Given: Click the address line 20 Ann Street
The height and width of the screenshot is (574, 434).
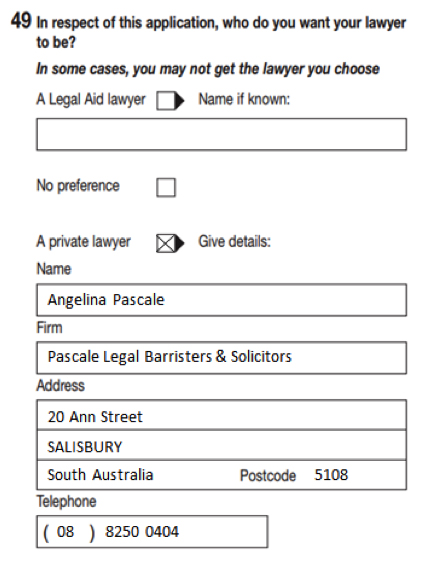Looking at the screenshot, I should (221, 415).
